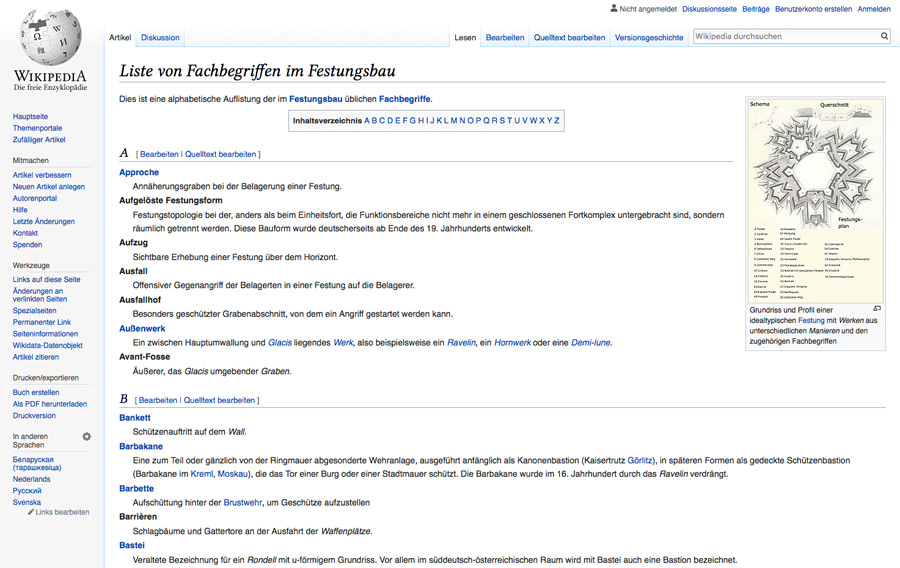Click Quelltext bearbeiten next to section B
The image size is (900, 568).
point(219,400)
